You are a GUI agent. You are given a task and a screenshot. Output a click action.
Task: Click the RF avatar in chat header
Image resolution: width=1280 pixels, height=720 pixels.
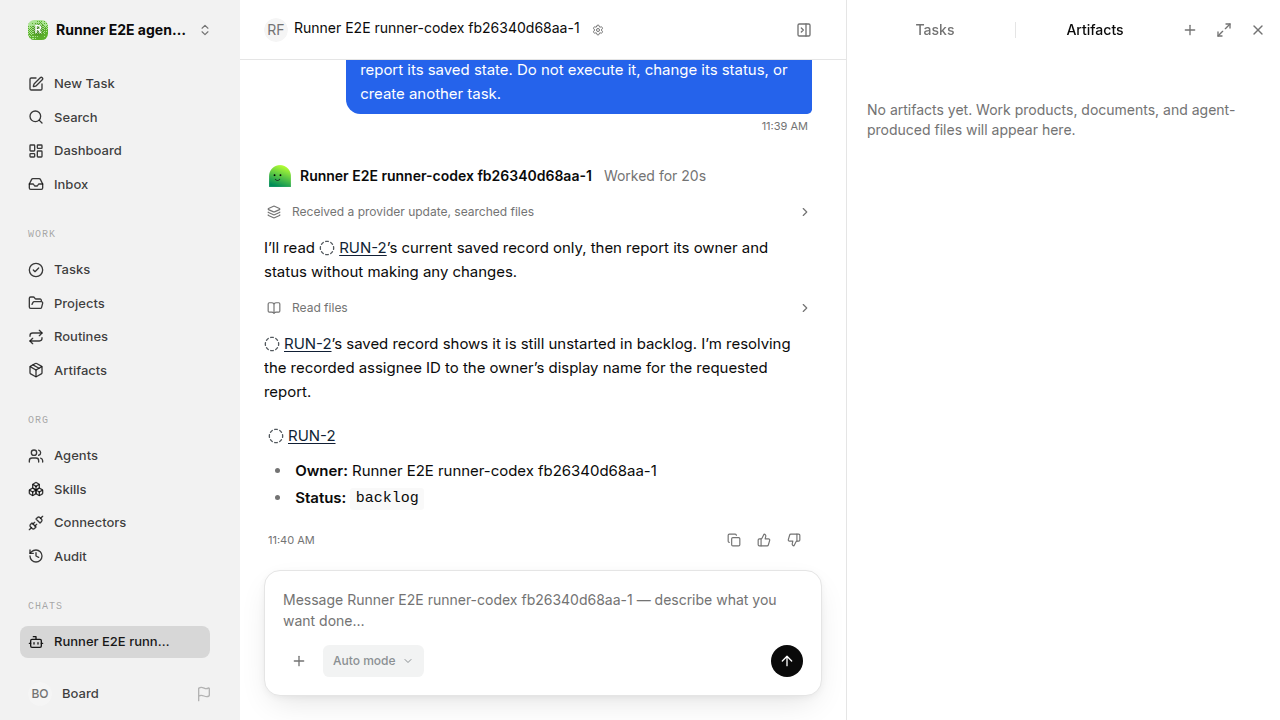tap(275, 30)
